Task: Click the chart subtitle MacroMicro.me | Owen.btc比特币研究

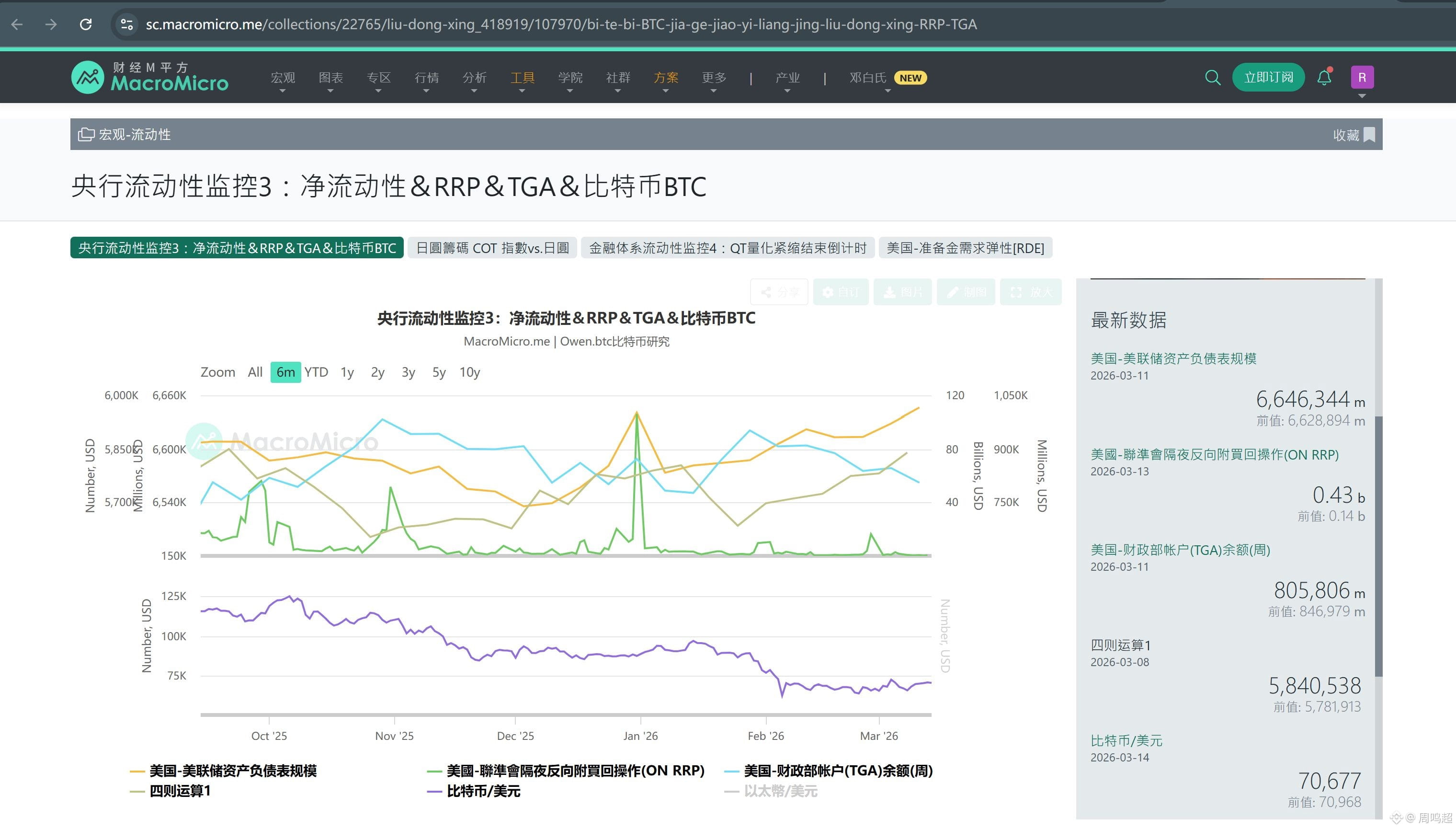Action: (x=566, y=342)
